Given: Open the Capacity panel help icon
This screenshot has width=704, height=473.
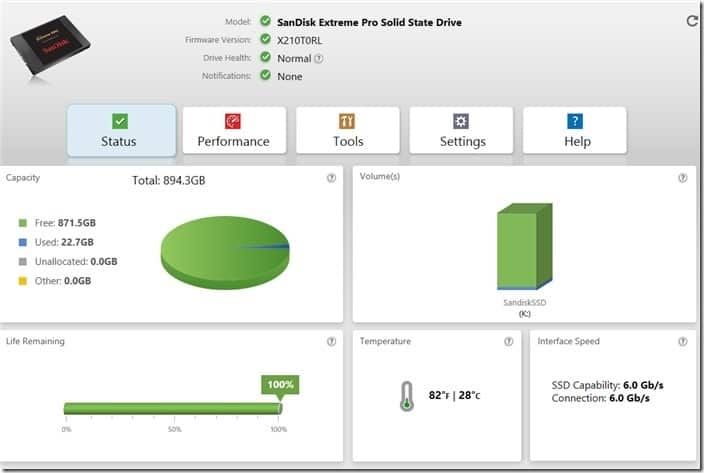Looking at the screenshot, I should [x=331, y=178].
